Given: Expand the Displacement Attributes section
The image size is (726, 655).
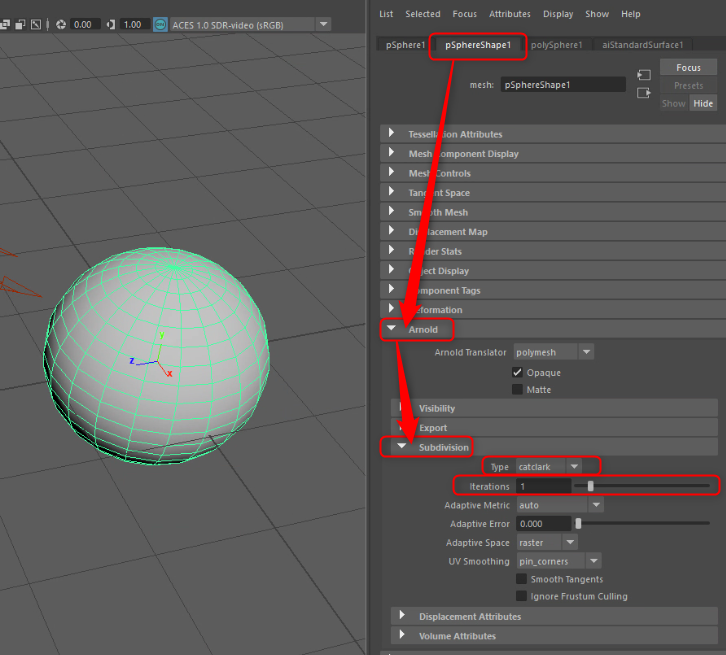Looking at the screenshot, I should tap(554, 616).
